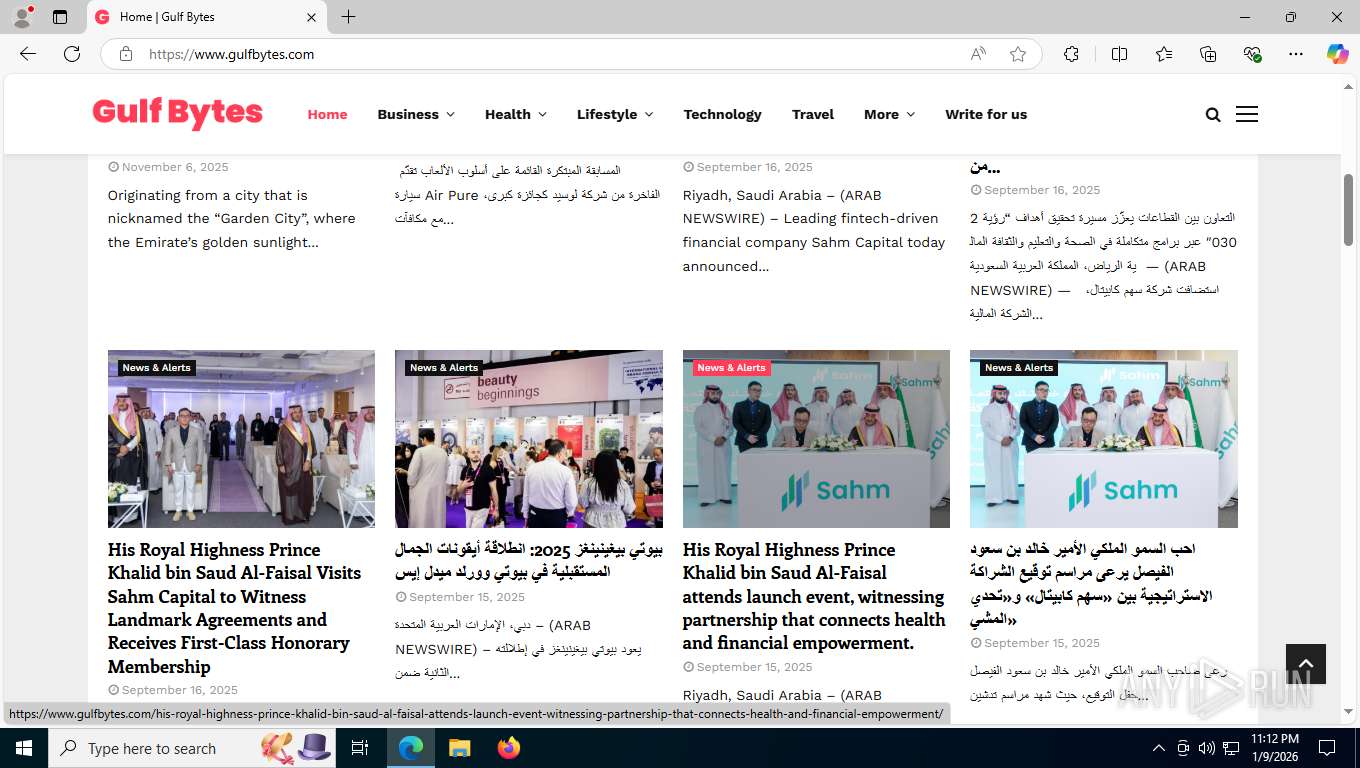Refresh the page with the reload icon
Image resolution: width=1360 pixels, height=768 pixels.
pos(72,54)
